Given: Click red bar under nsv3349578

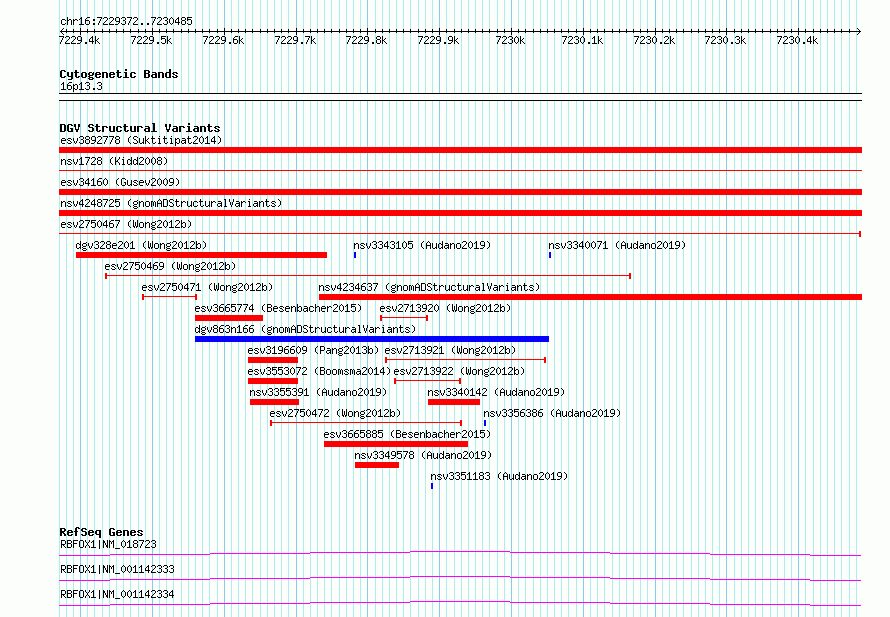Looking at the screenshot, I should pos(377,465).
